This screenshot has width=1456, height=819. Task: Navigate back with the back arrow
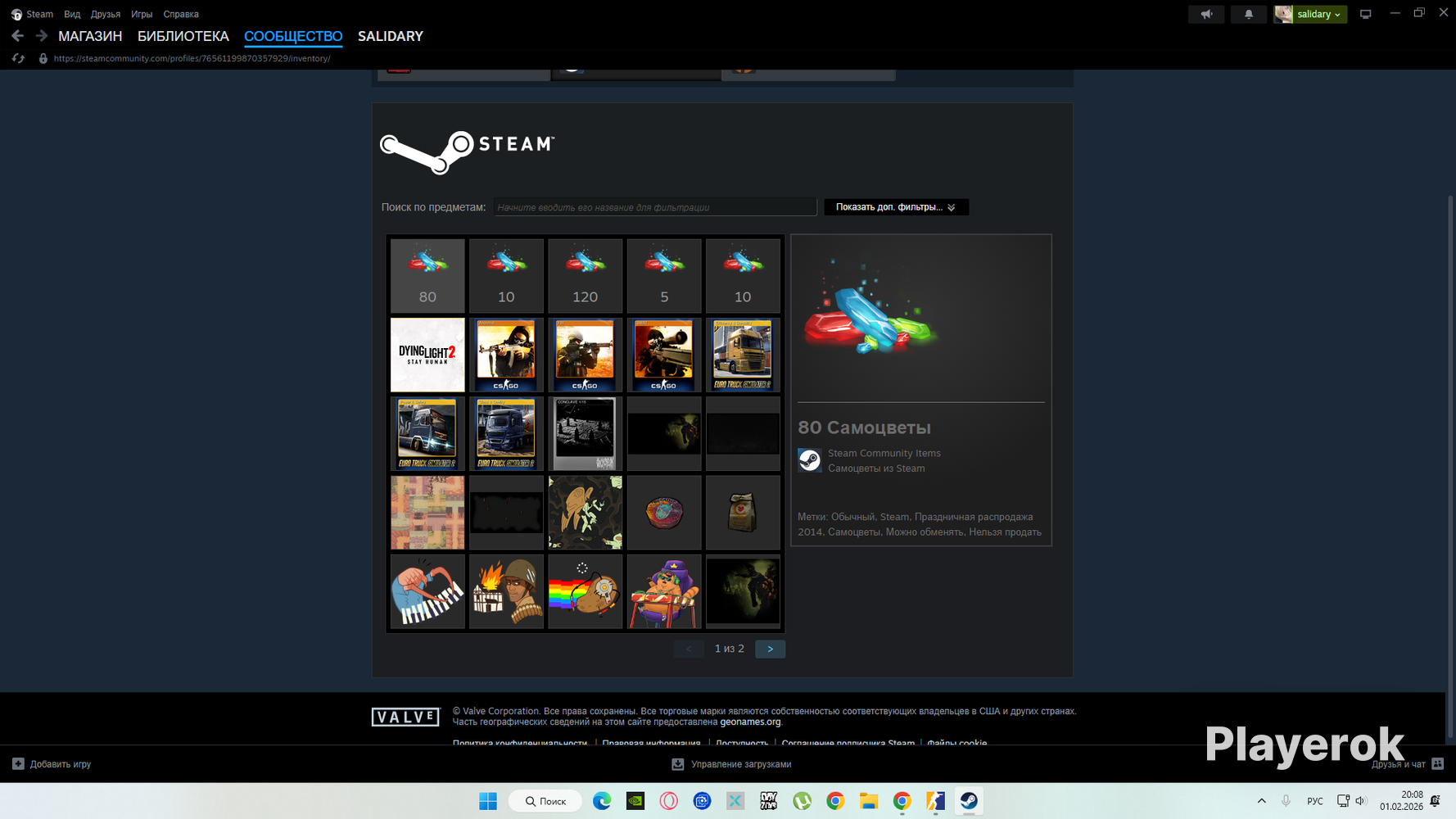click(17, 36)
